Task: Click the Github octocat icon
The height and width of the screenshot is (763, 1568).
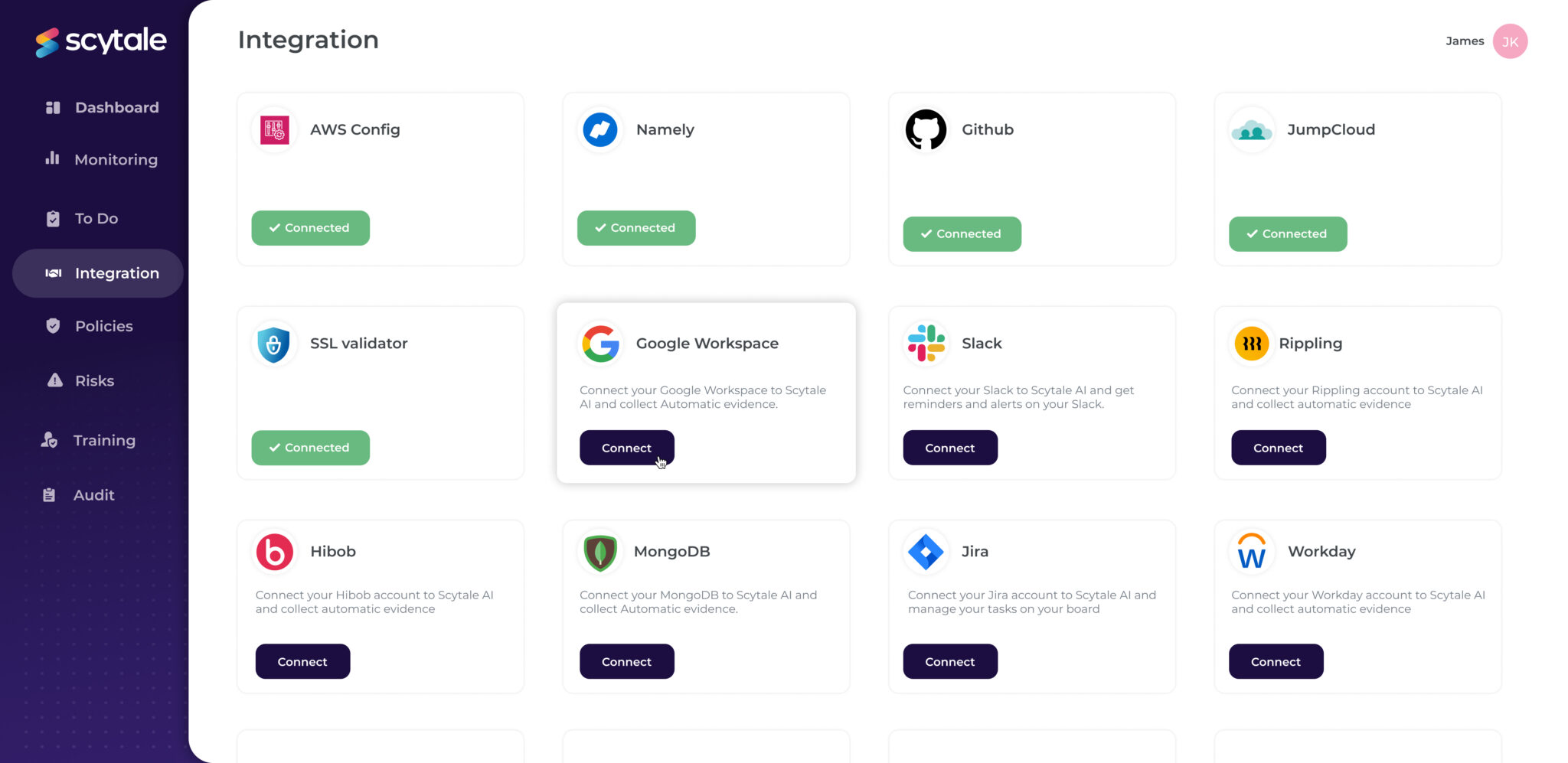Action: (x=926, y=129)
